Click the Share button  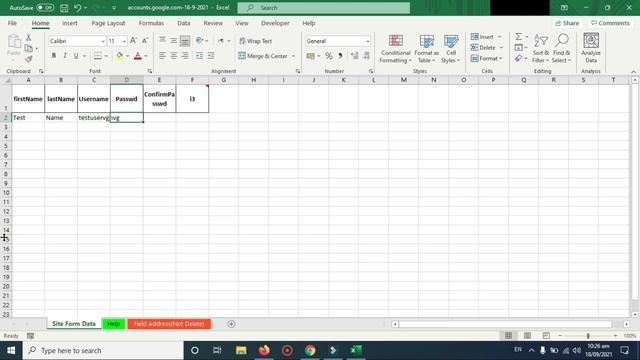click(567, 23)
